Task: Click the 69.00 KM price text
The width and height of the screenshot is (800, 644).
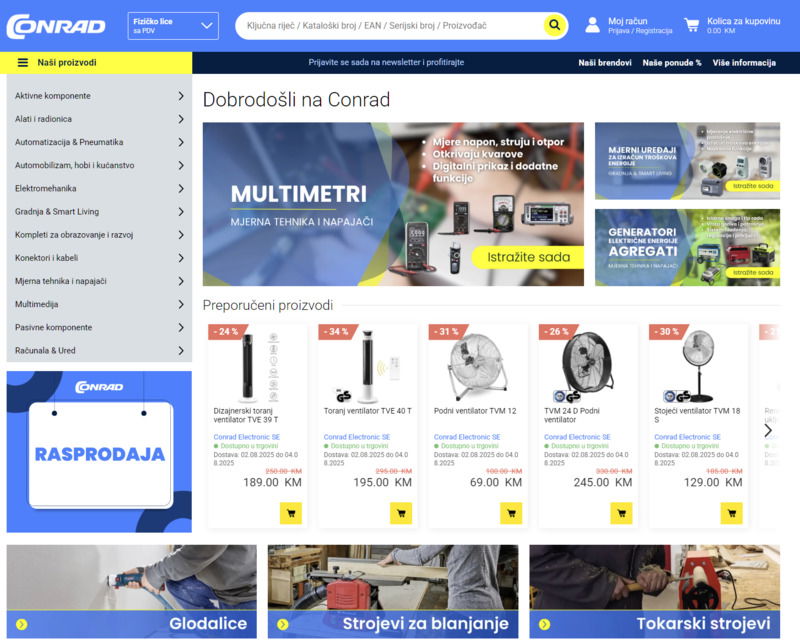Action: [x=495, y=482]
